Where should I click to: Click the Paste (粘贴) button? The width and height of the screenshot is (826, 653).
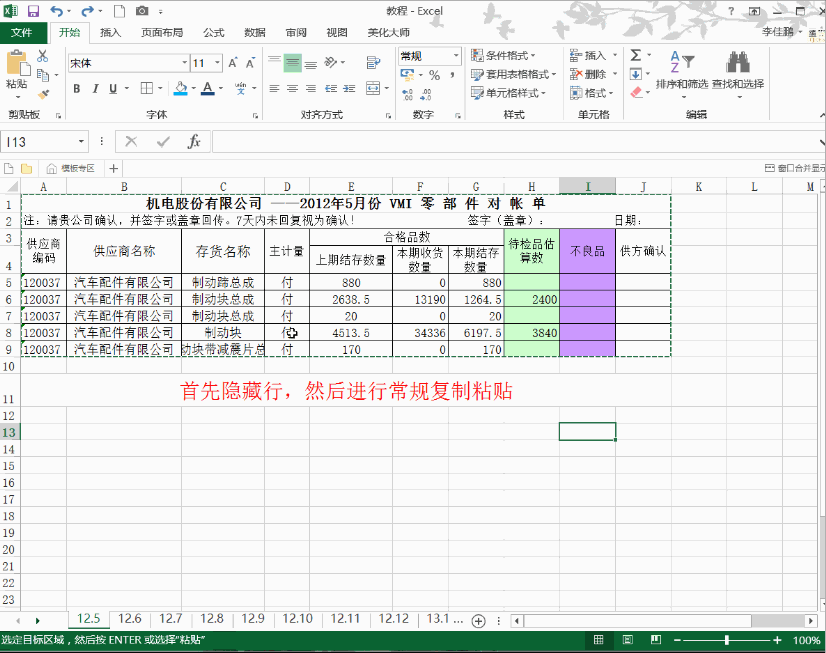click(17, 70)
